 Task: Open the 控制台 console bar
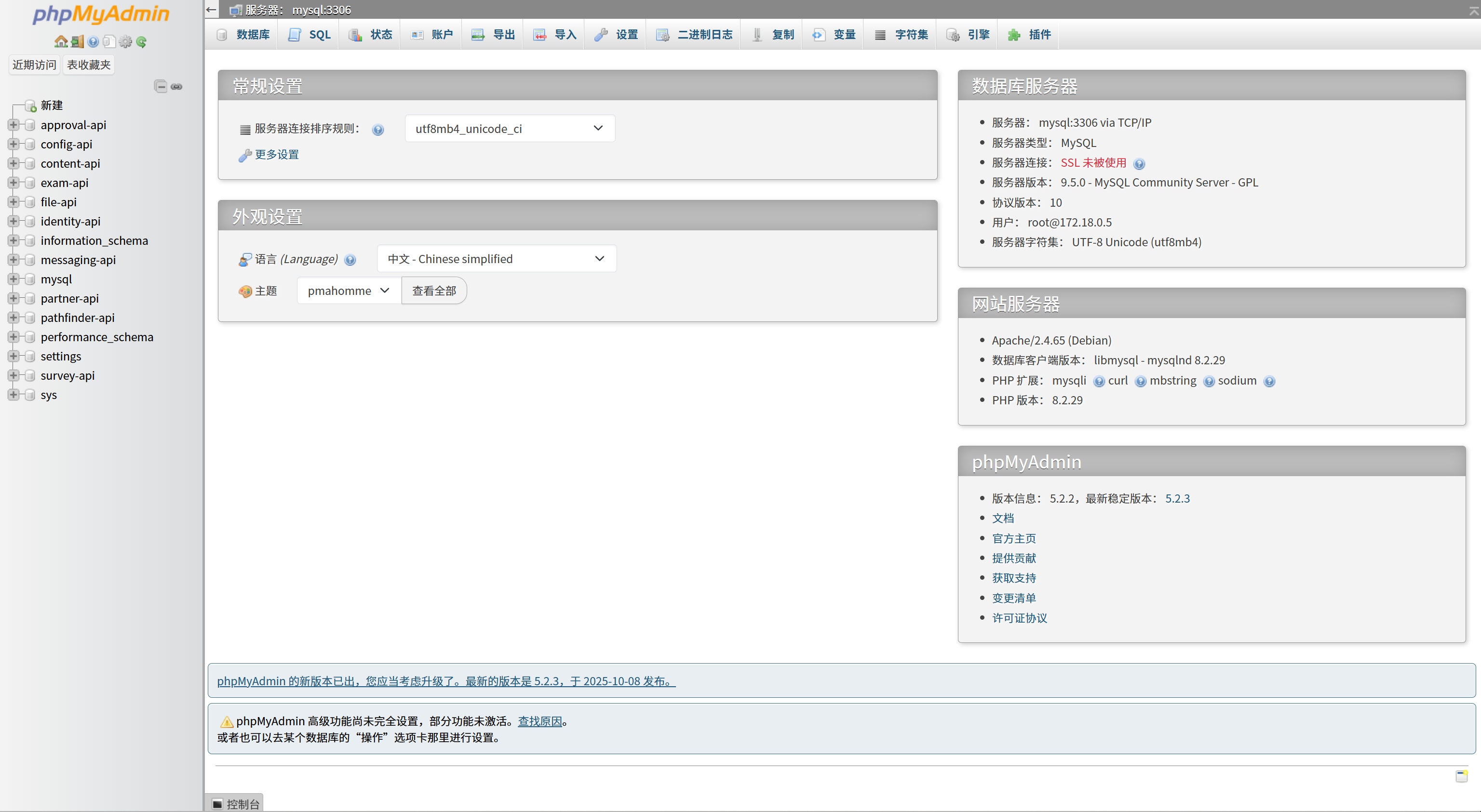click(235, 803)
